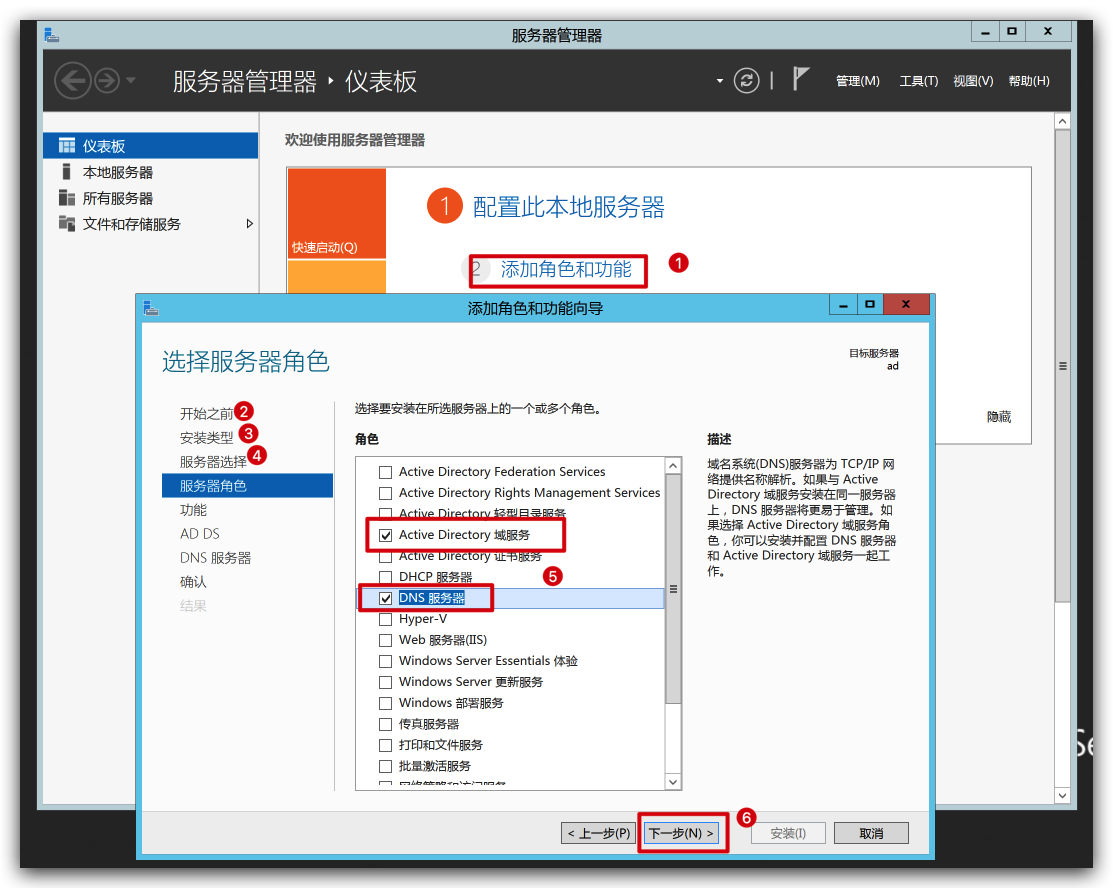The image size is (1113, 888).
Task: Open the notifications flag icon
Action: (x=800, y=79)
